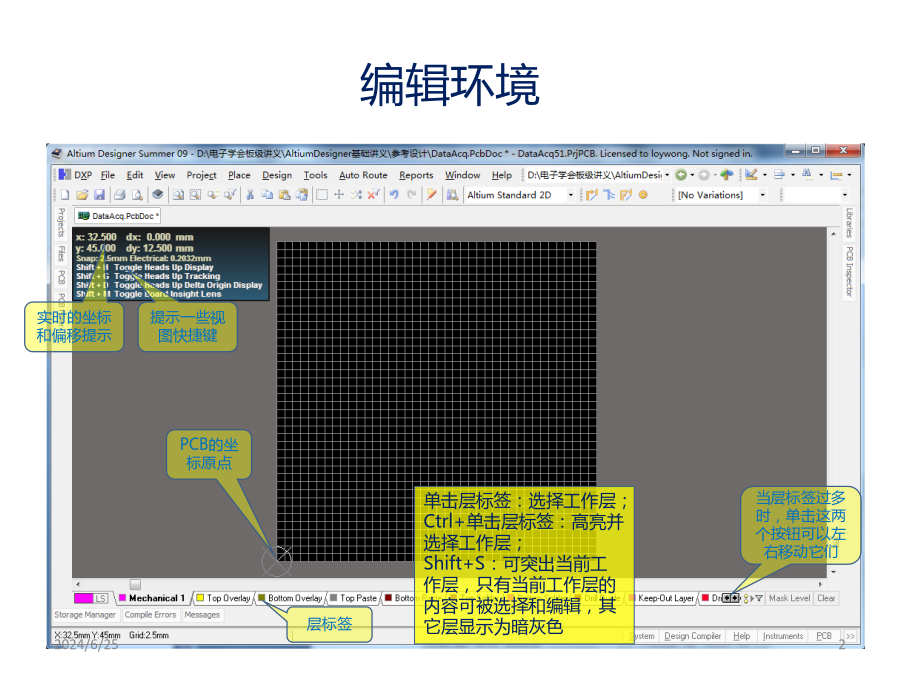Switch to the Bottom Overlay layer tab
The height and width of the screenshot is (675, 900).
pyautogui.click(x=290, y=598)
